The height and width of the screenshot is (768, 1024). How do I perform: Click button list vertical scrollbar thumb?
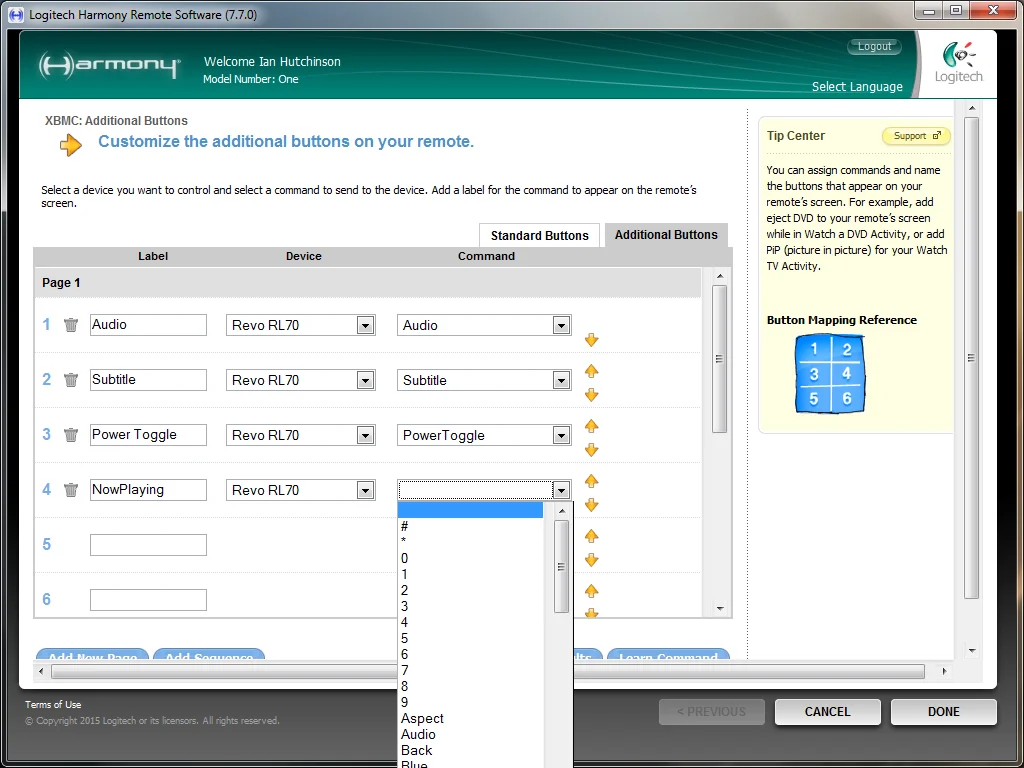click(720, 359)
